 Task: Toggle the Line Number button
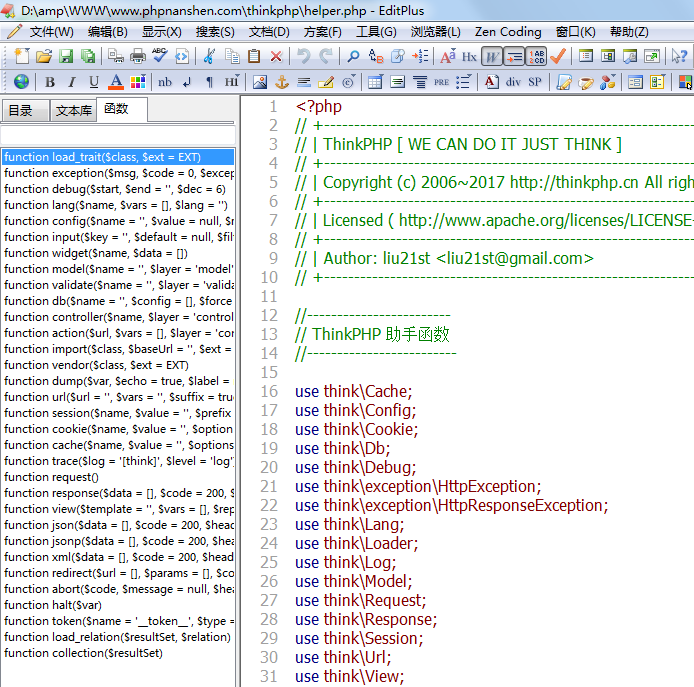click(x=536, y=56)
